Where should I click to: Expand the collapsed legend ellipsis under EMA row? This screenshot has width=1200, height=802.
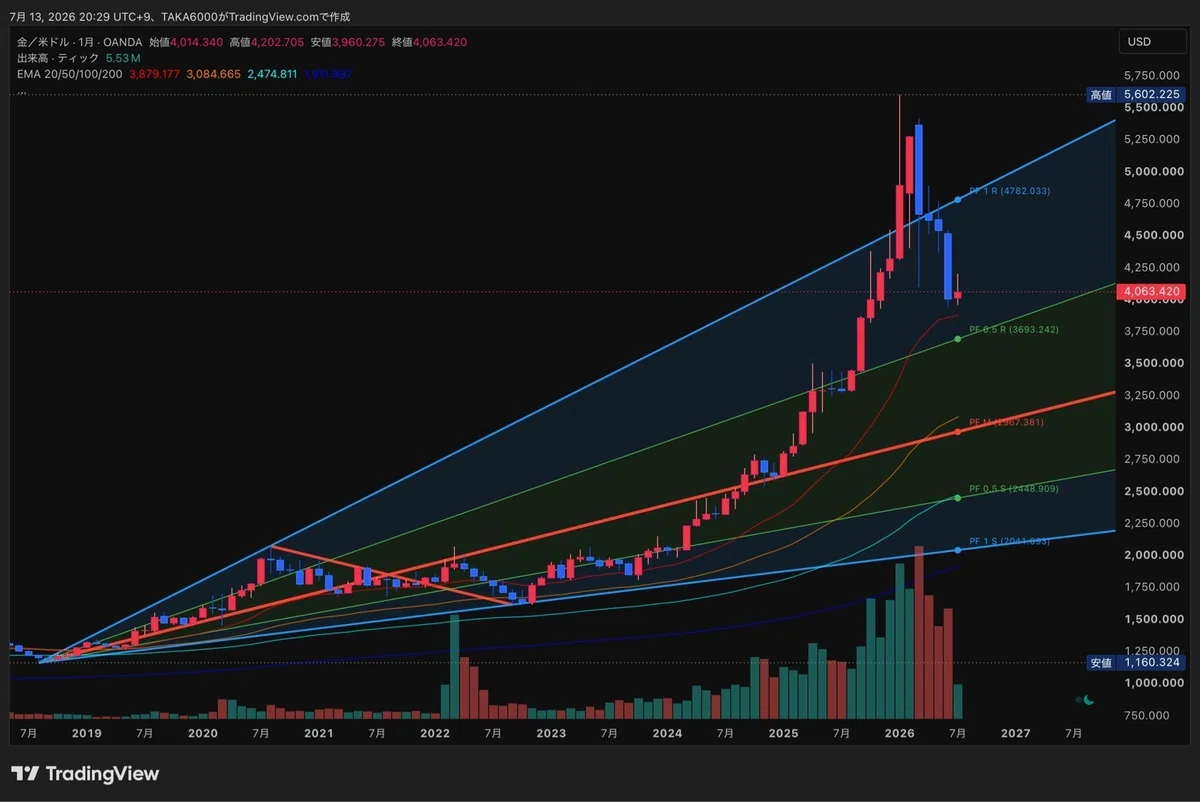click(21, 91)
